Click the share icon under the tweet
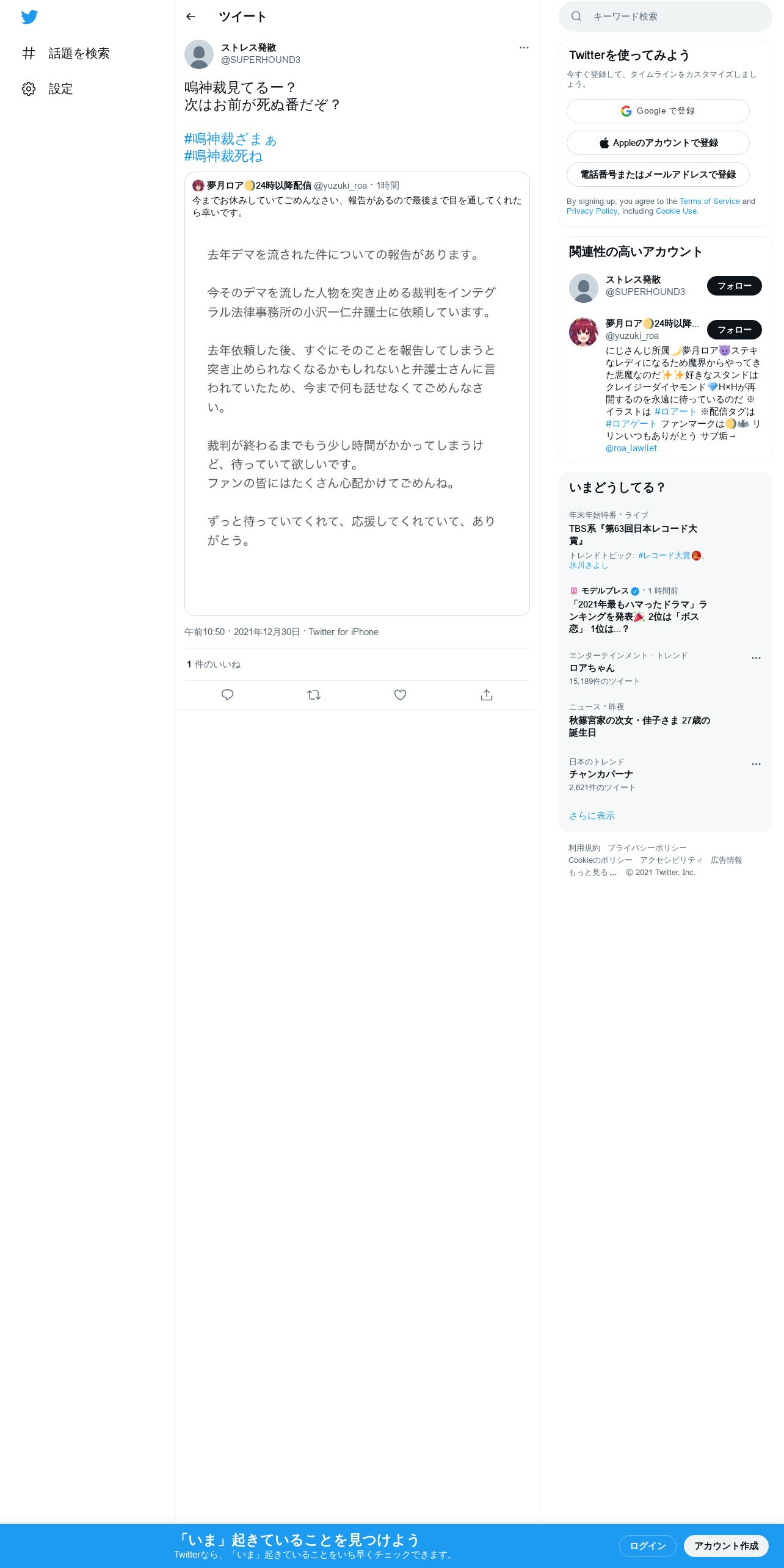Image resolution: width=784 pixels, height=1568 pixels. coord(487,695)
